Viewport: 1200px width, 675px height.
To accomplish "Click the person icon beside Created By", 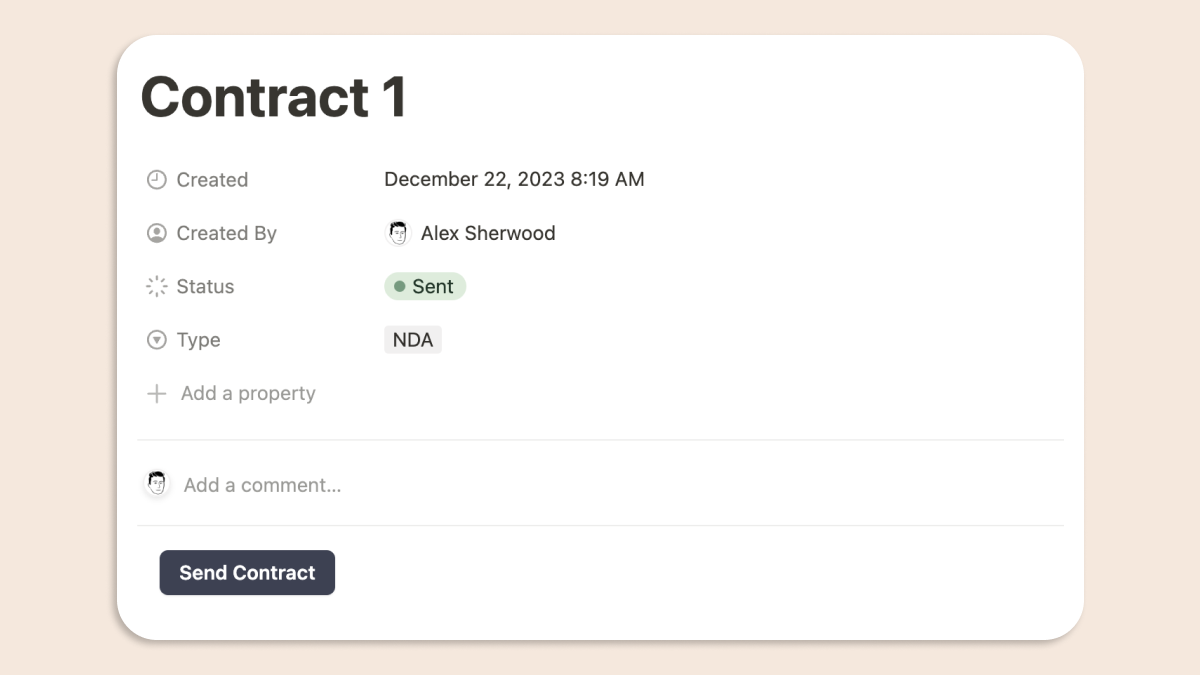I will (x=157, y=233).
